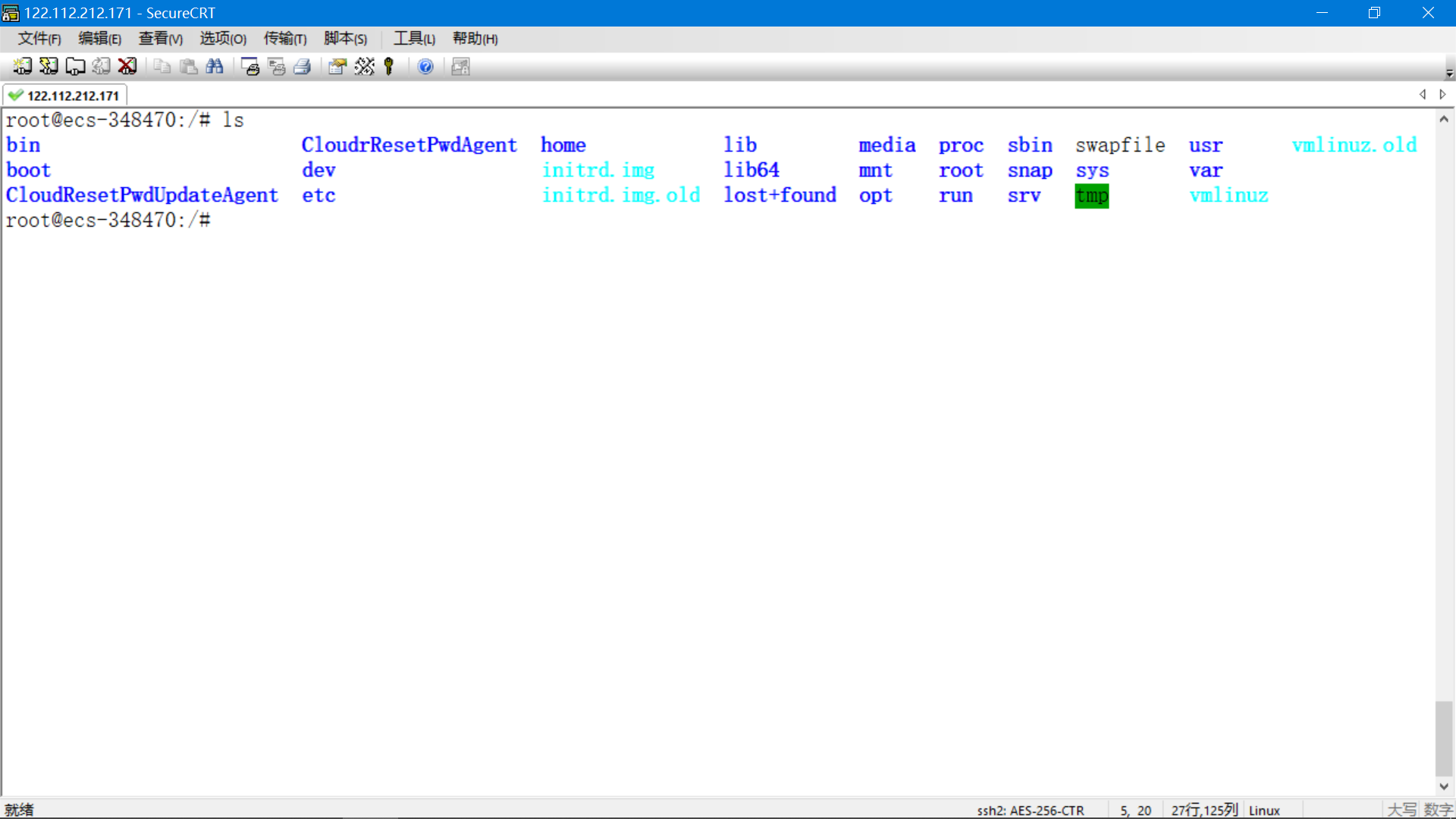
Task: Click the Find binoculars icon
Action: pyautogui.click(x=215, y=67)
